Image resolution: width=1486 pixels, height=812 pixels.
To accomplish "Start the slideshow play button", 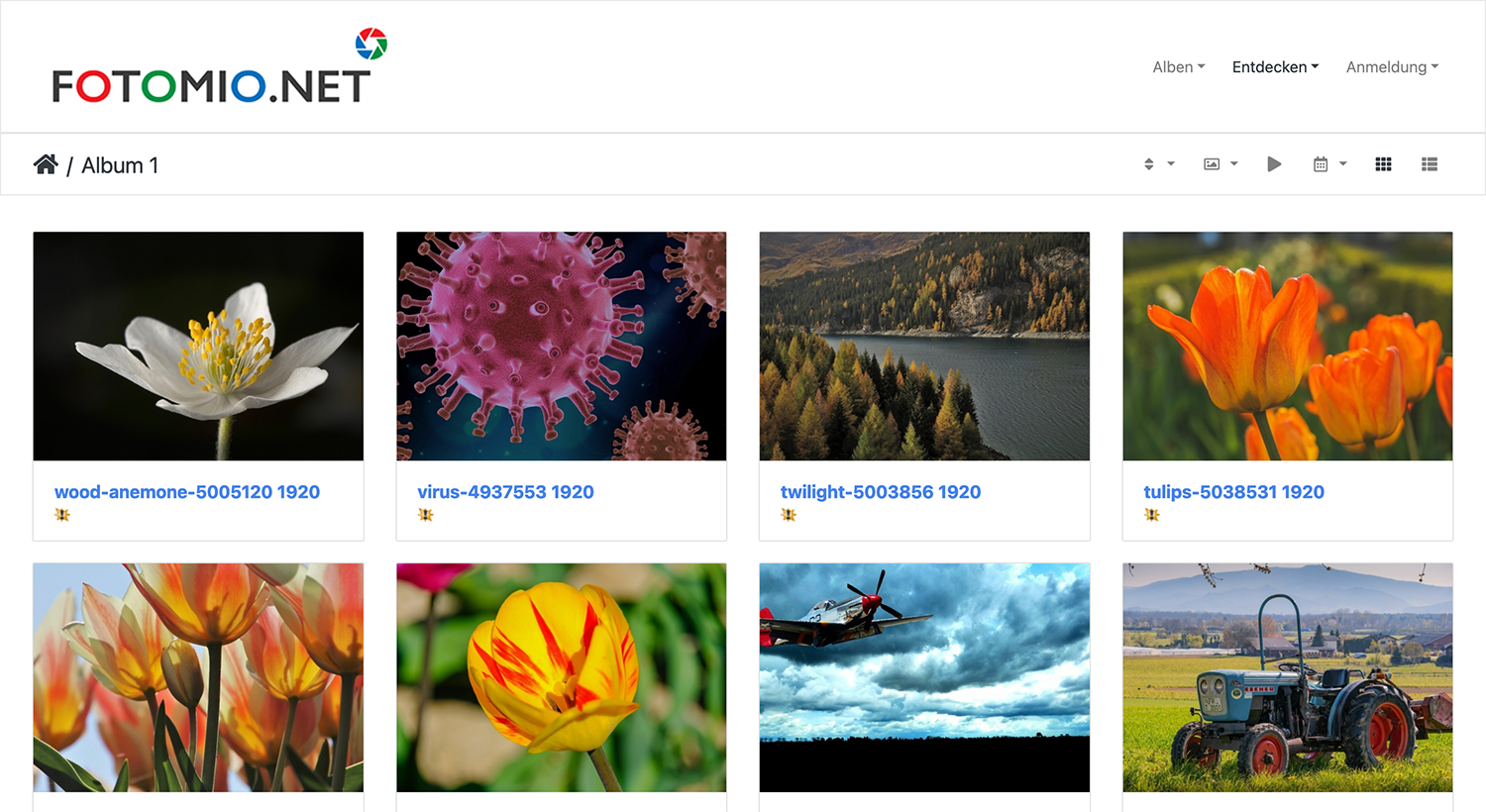I will 1274,164.
